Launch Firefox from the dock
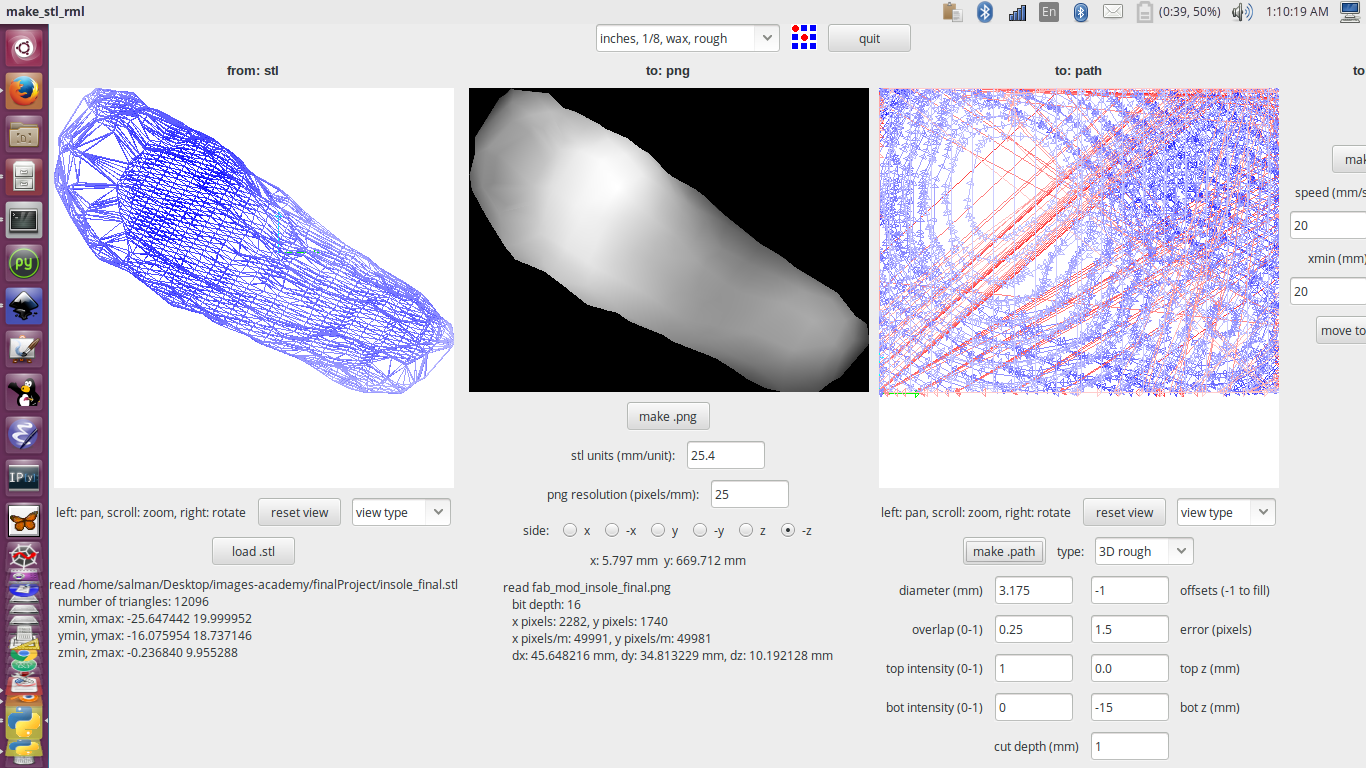This screenshot has width=1366, height=768. 23,89
